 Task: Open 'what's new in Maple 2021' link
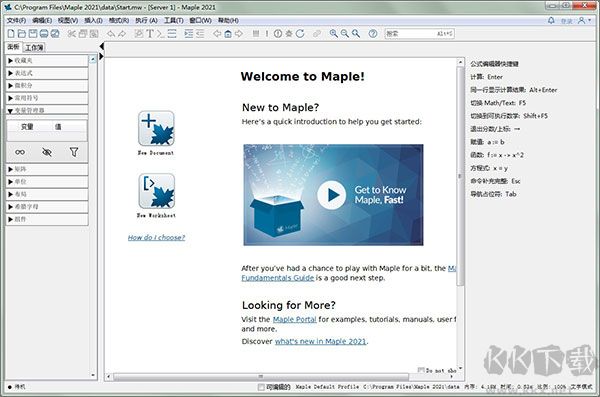(x=321, y=341)
